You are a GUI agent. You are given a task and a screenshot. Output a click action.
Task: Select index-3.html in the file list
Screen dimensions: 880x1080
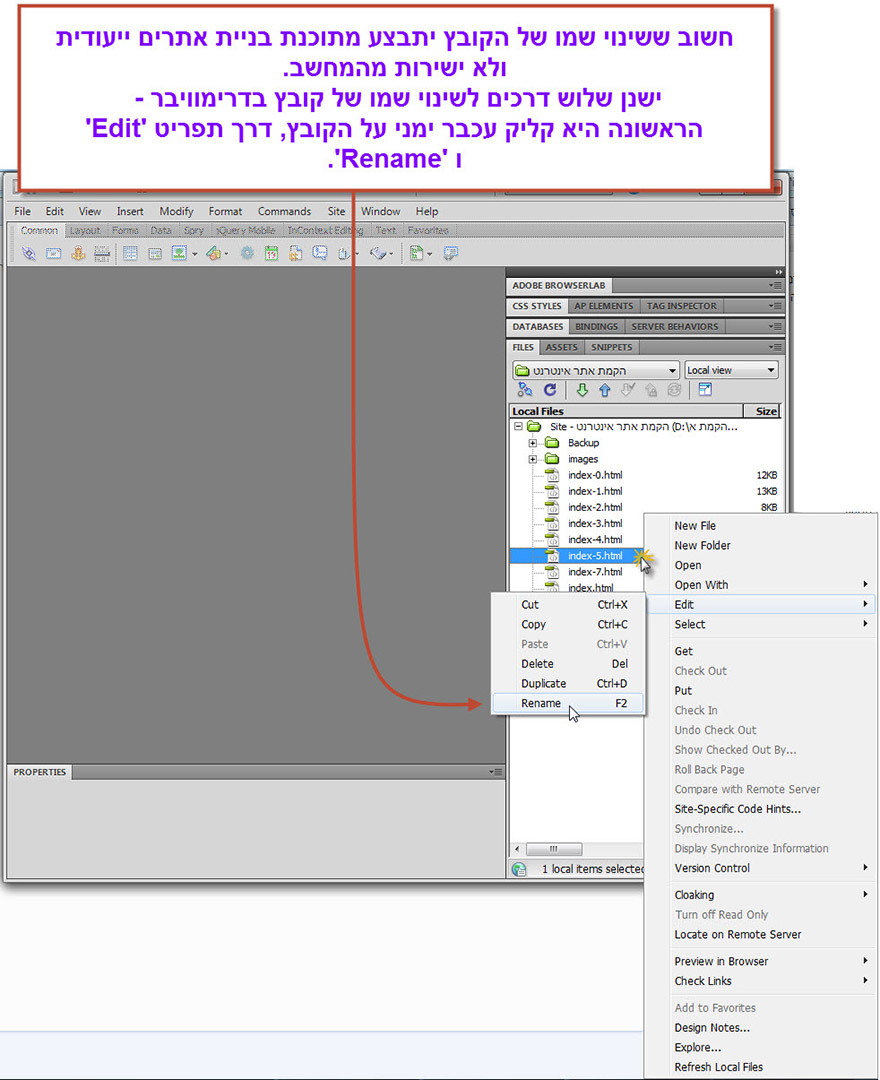[x=594, y=523]
